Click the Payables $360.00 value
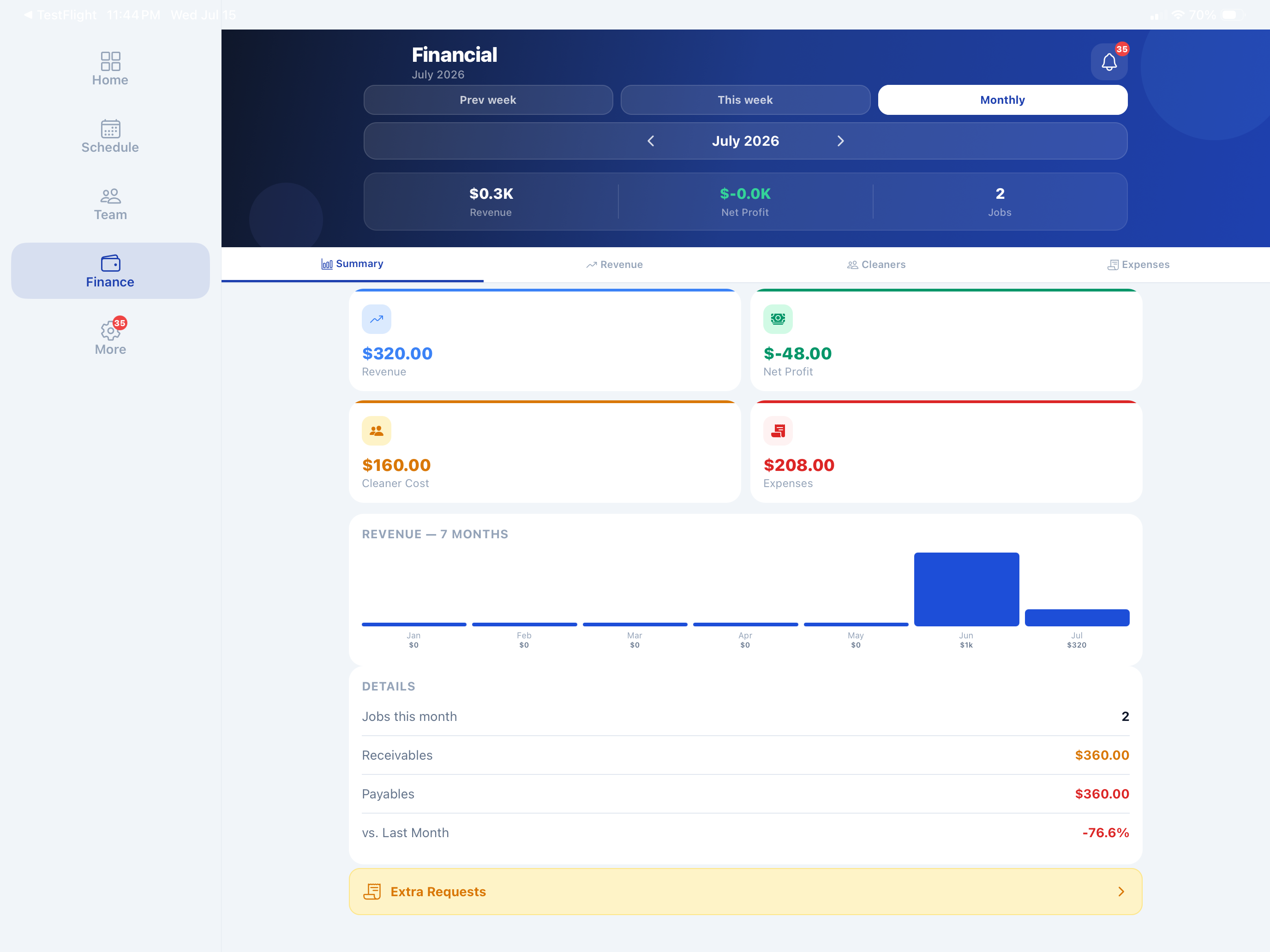Screen dimensions: 1270x952 coord(1102,794)
